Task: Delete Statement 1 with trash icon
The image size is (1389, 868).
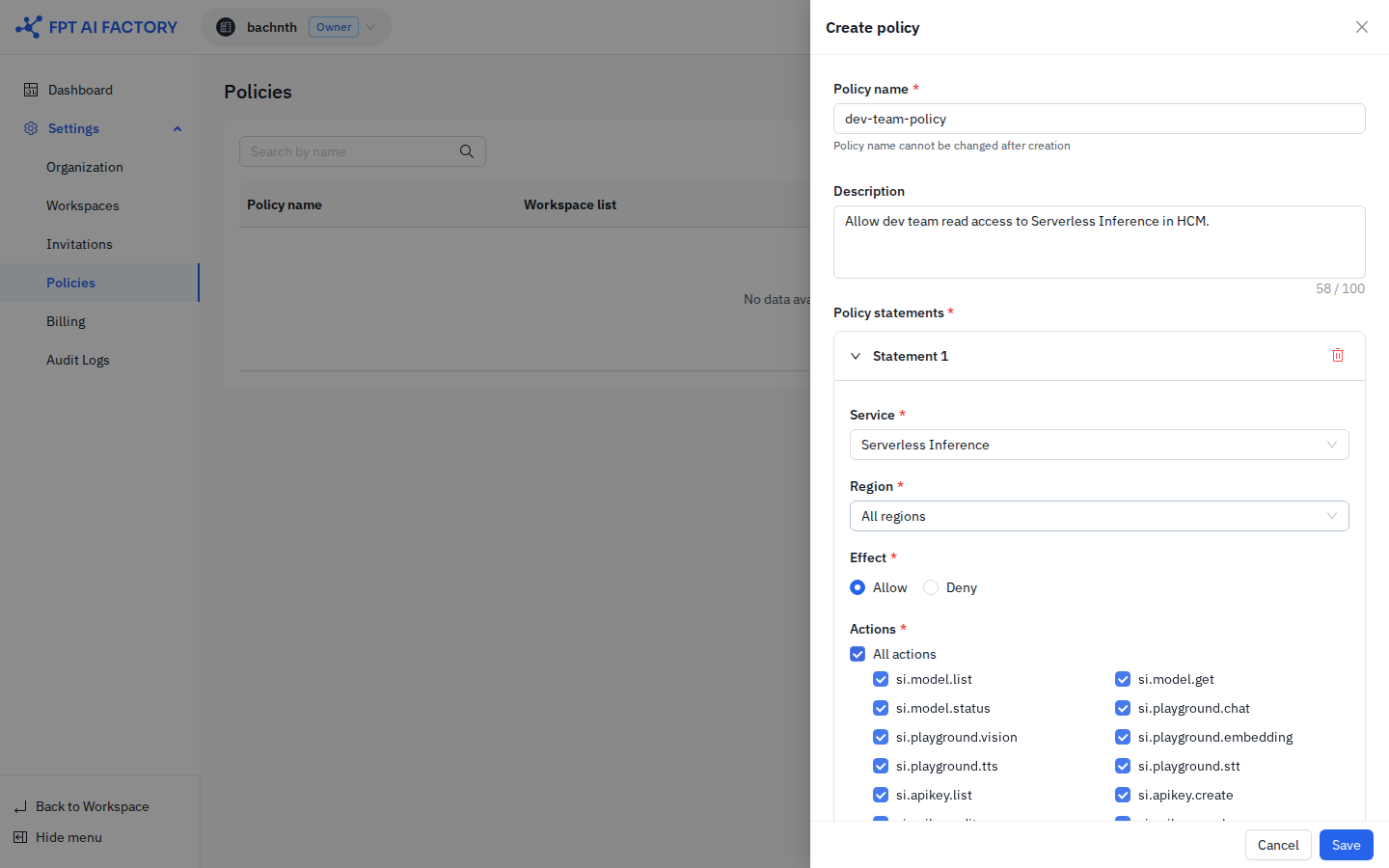Action: point(1338,355)
